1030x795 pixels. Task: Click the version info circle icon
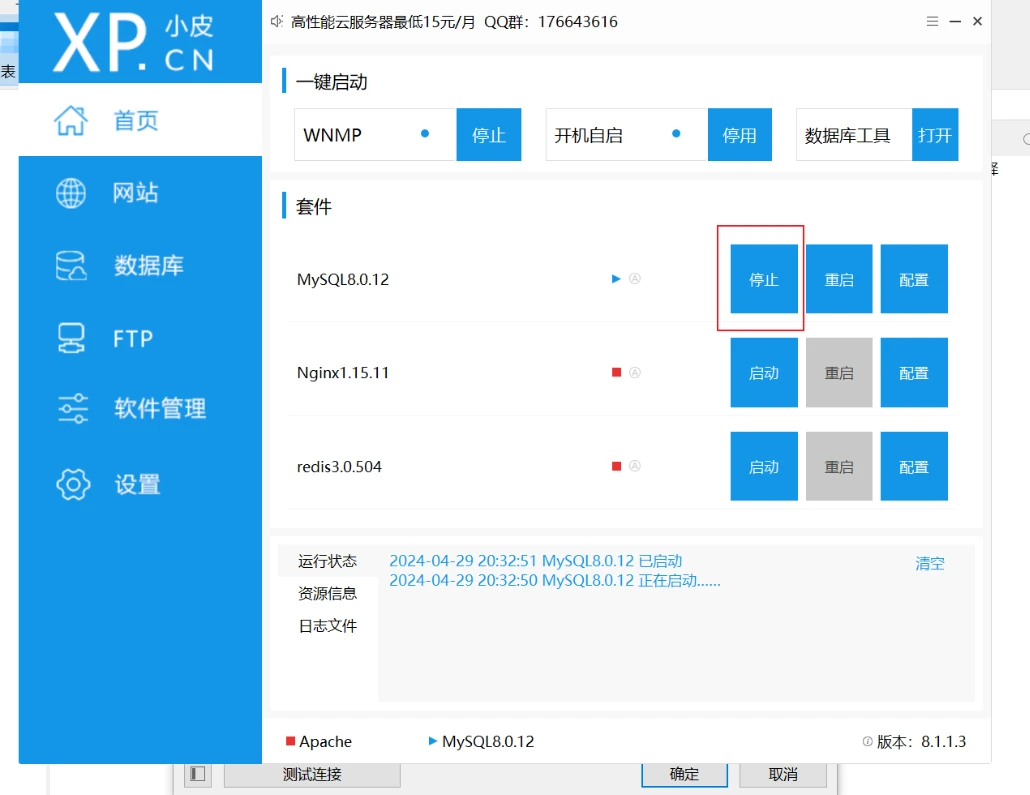point(867,741)
